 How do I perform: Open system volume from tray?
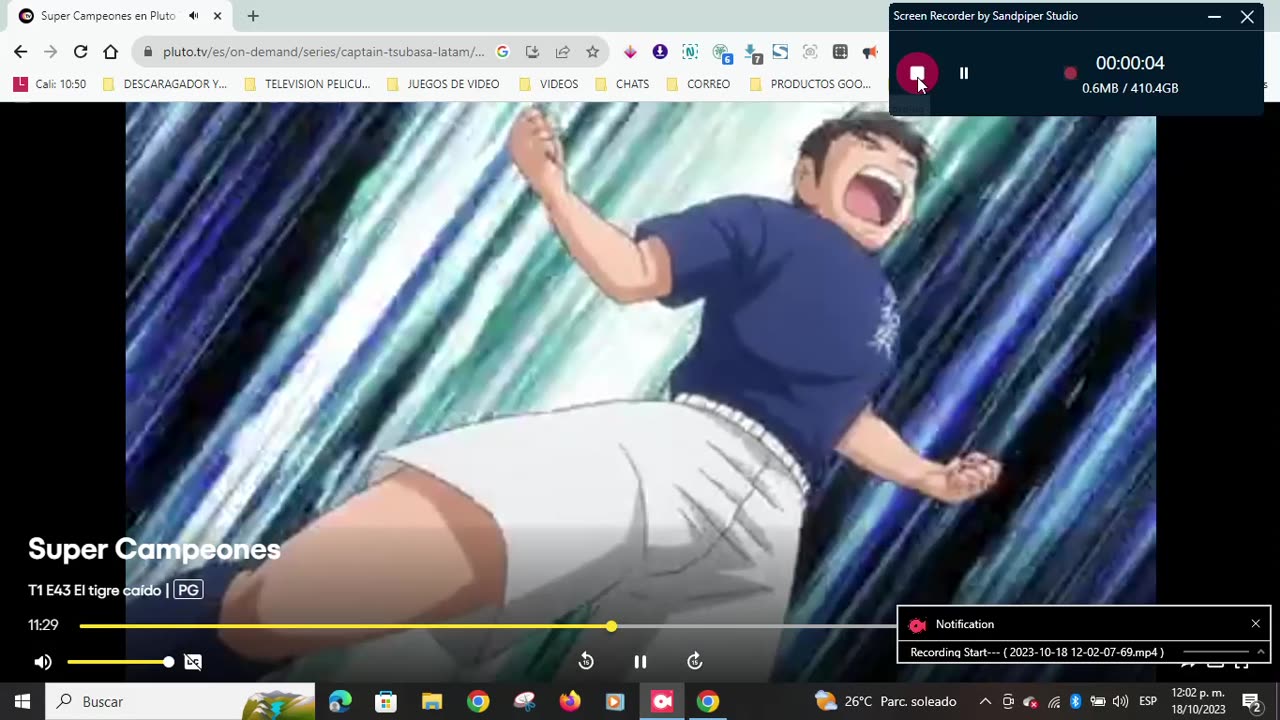click(1120, 701)
